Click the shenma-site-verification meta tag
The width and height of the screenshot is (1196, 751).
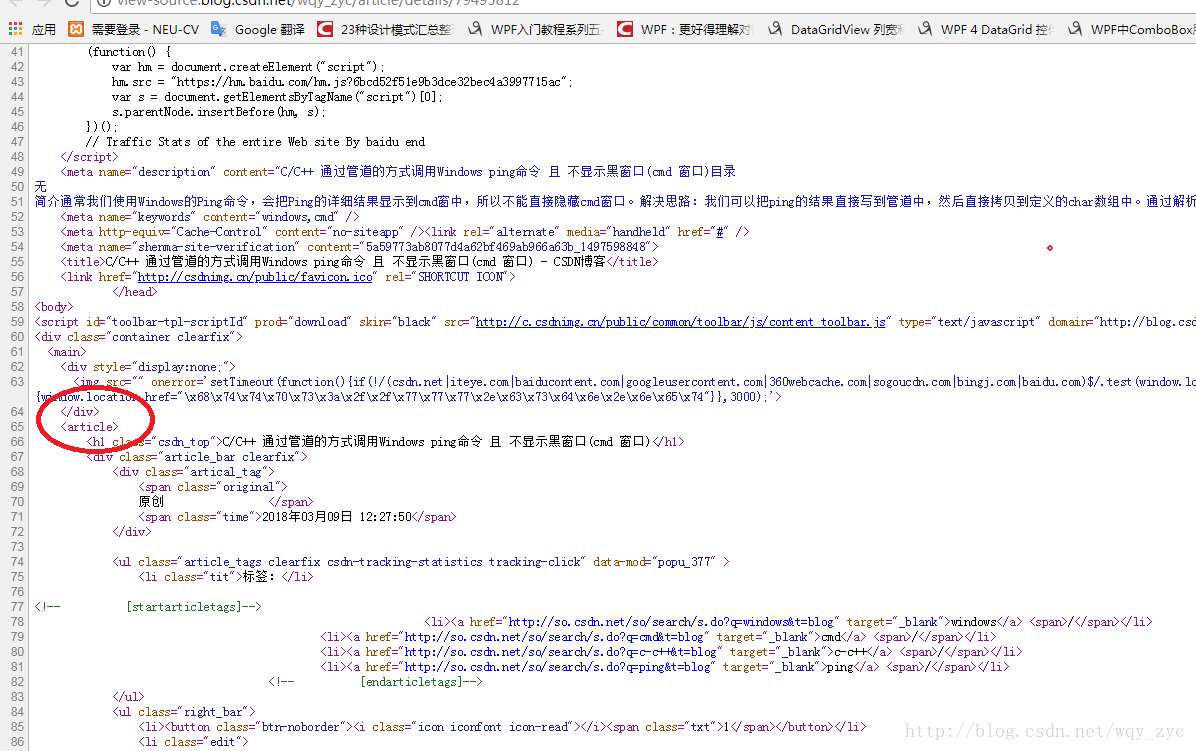[x=359, y=247]
